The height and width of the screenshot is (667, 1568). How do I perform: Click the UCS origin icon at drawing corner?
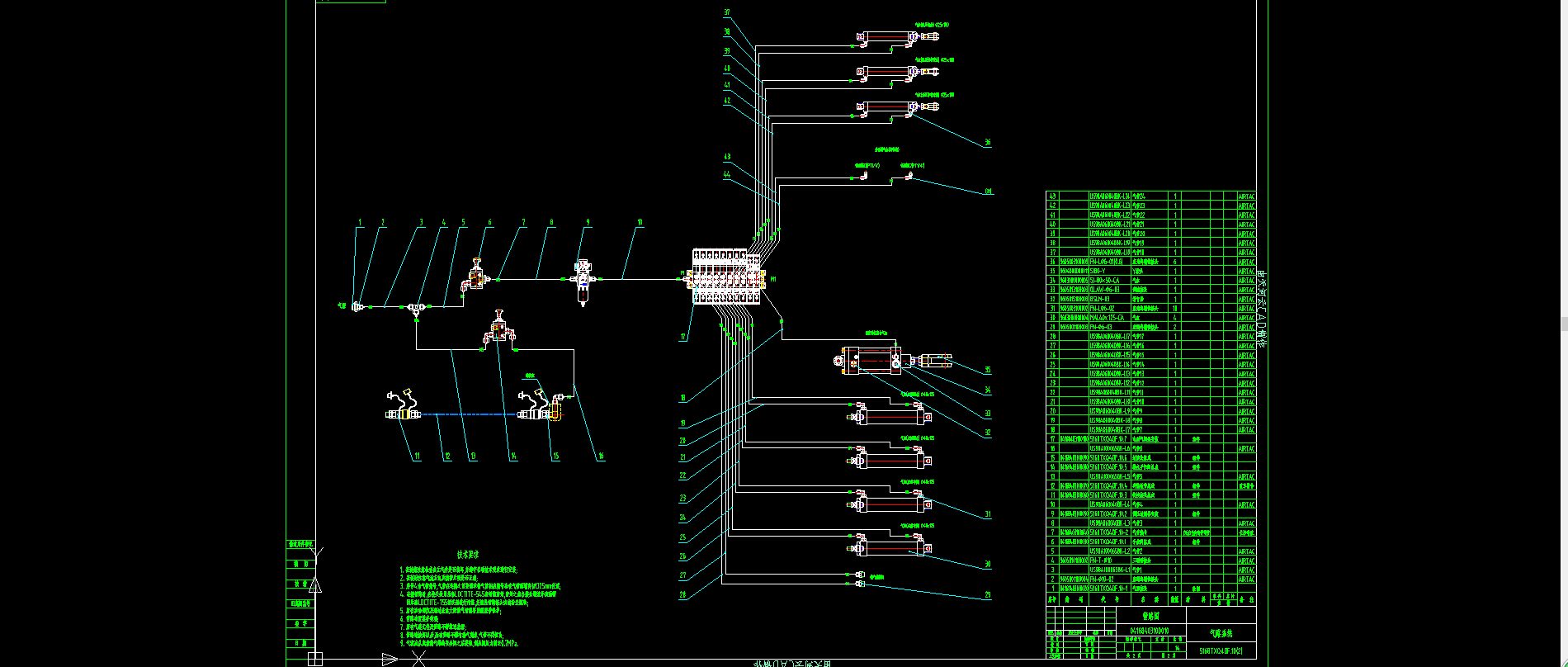point(314,658)
